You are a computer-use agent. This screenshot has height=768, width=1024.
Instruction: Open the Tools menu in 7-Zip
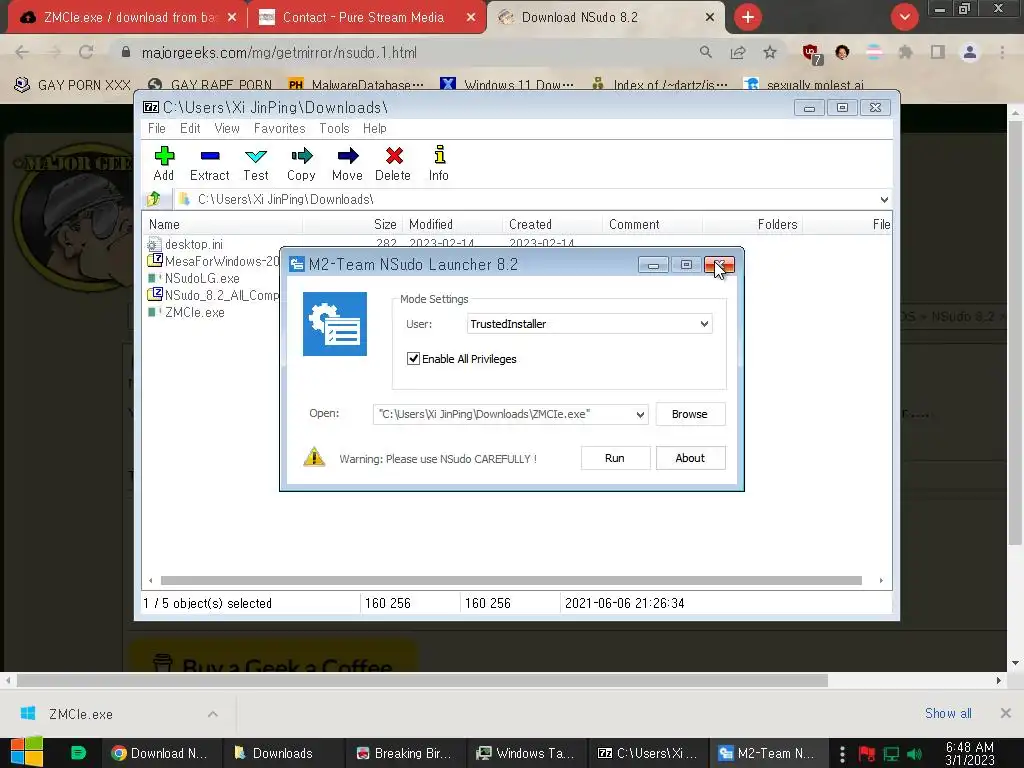click(x=334, y=129)
